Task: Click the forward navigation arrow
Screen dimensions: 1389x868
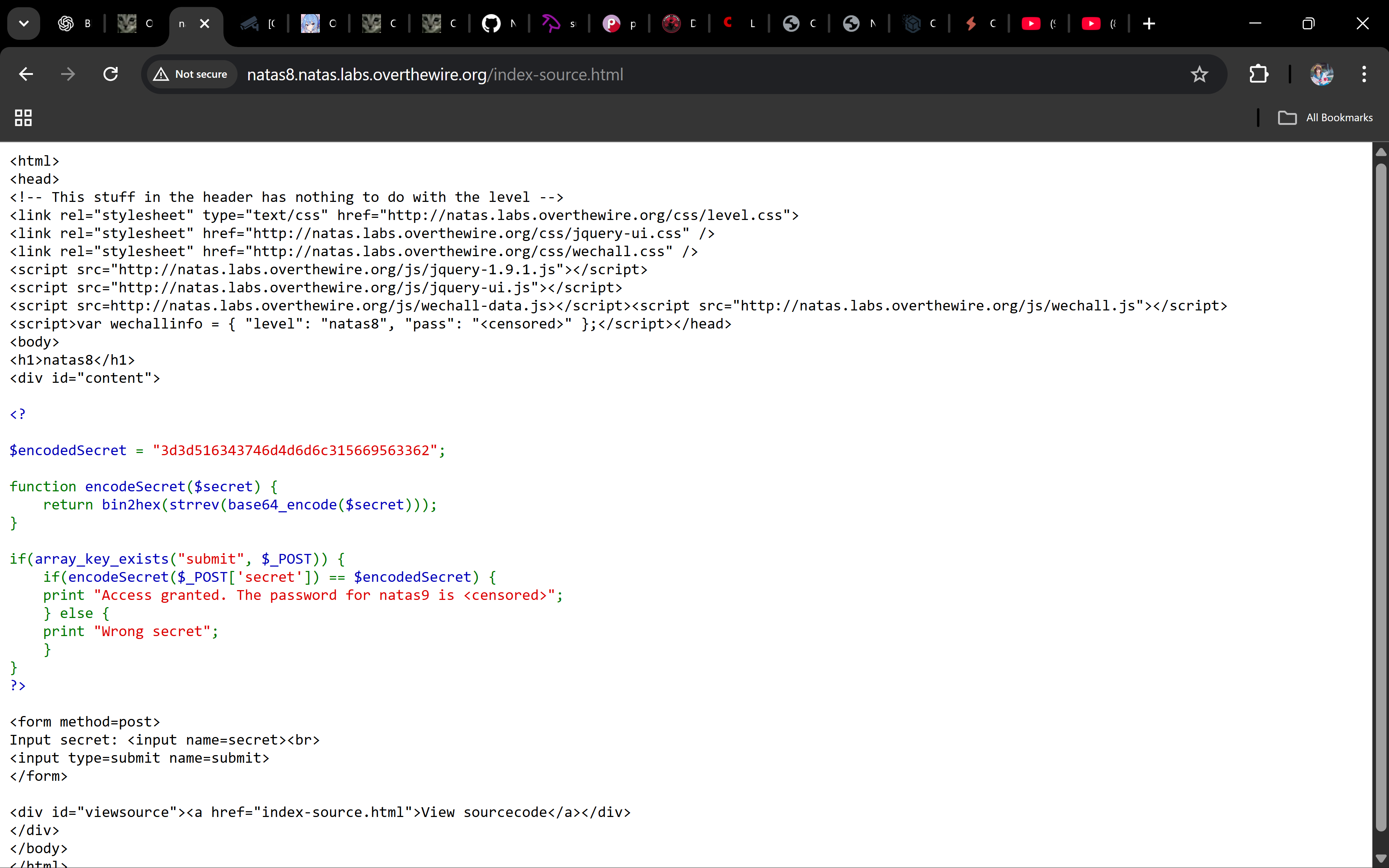Action: click(68, 74)
